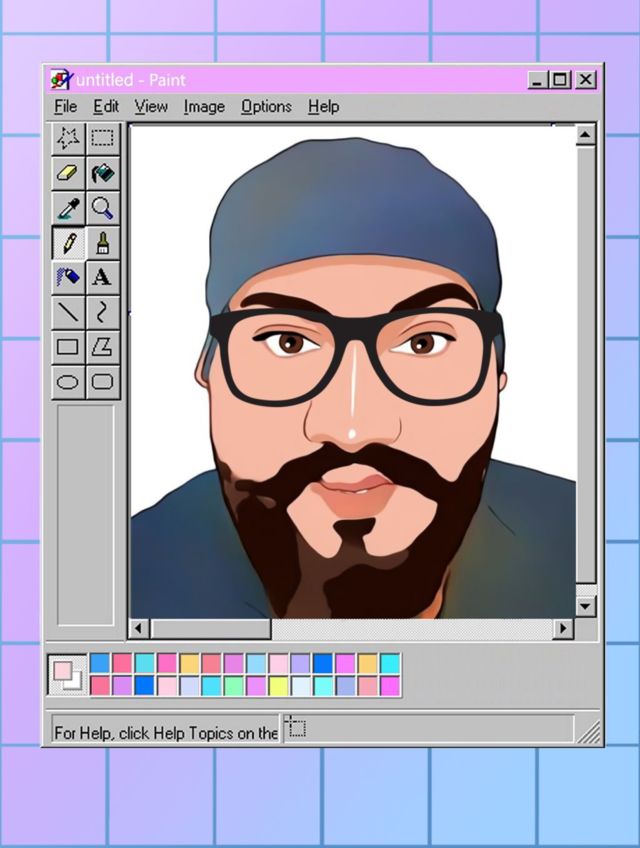Viewport: 640px width, 848px height.
Task: Select the Ellipse shape tool
Action: [68, 382]
